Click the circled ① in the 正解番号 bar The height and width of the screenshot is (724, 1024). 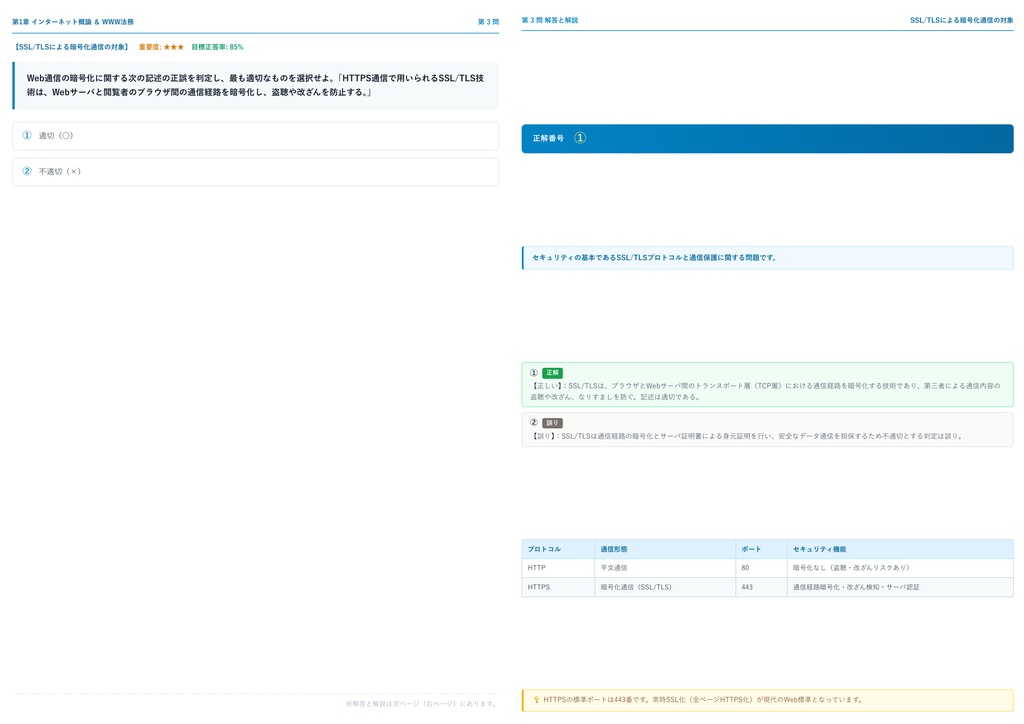580,138
